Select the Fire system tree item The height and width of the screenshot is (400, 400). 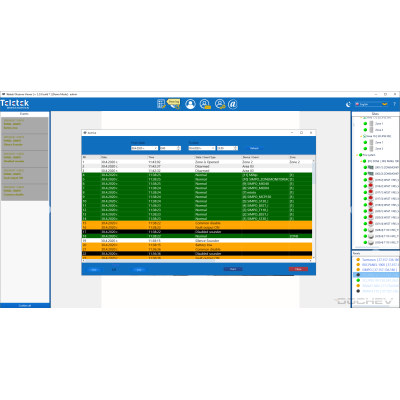click(369, 155)
